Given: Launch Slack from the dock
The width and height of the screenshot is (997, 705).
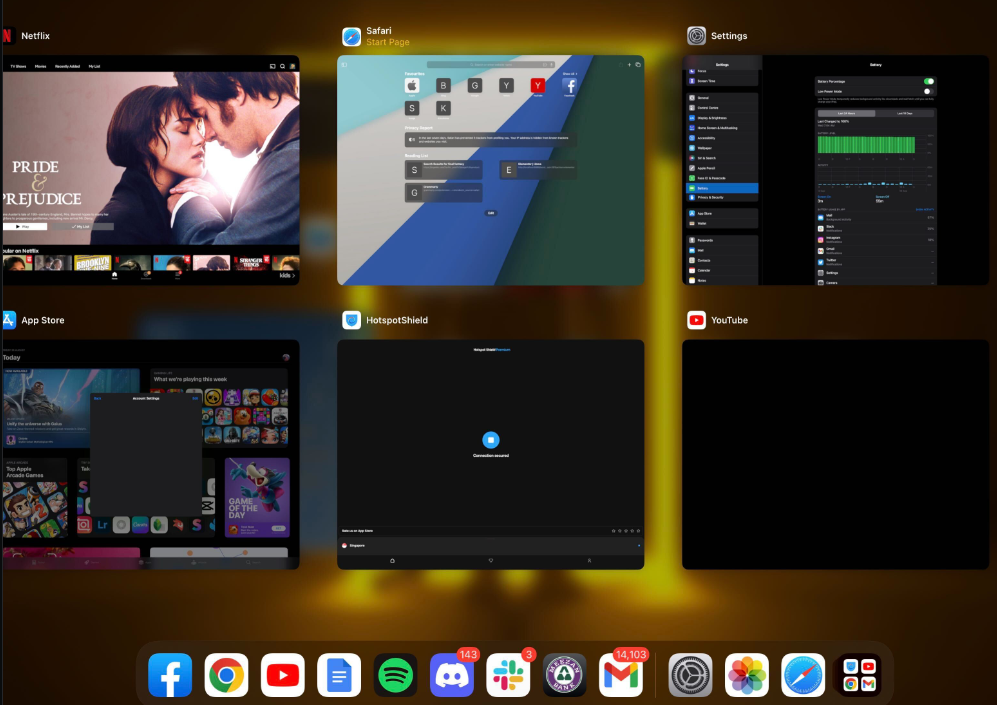Looking at the screenshot, I should click(508, 676).
